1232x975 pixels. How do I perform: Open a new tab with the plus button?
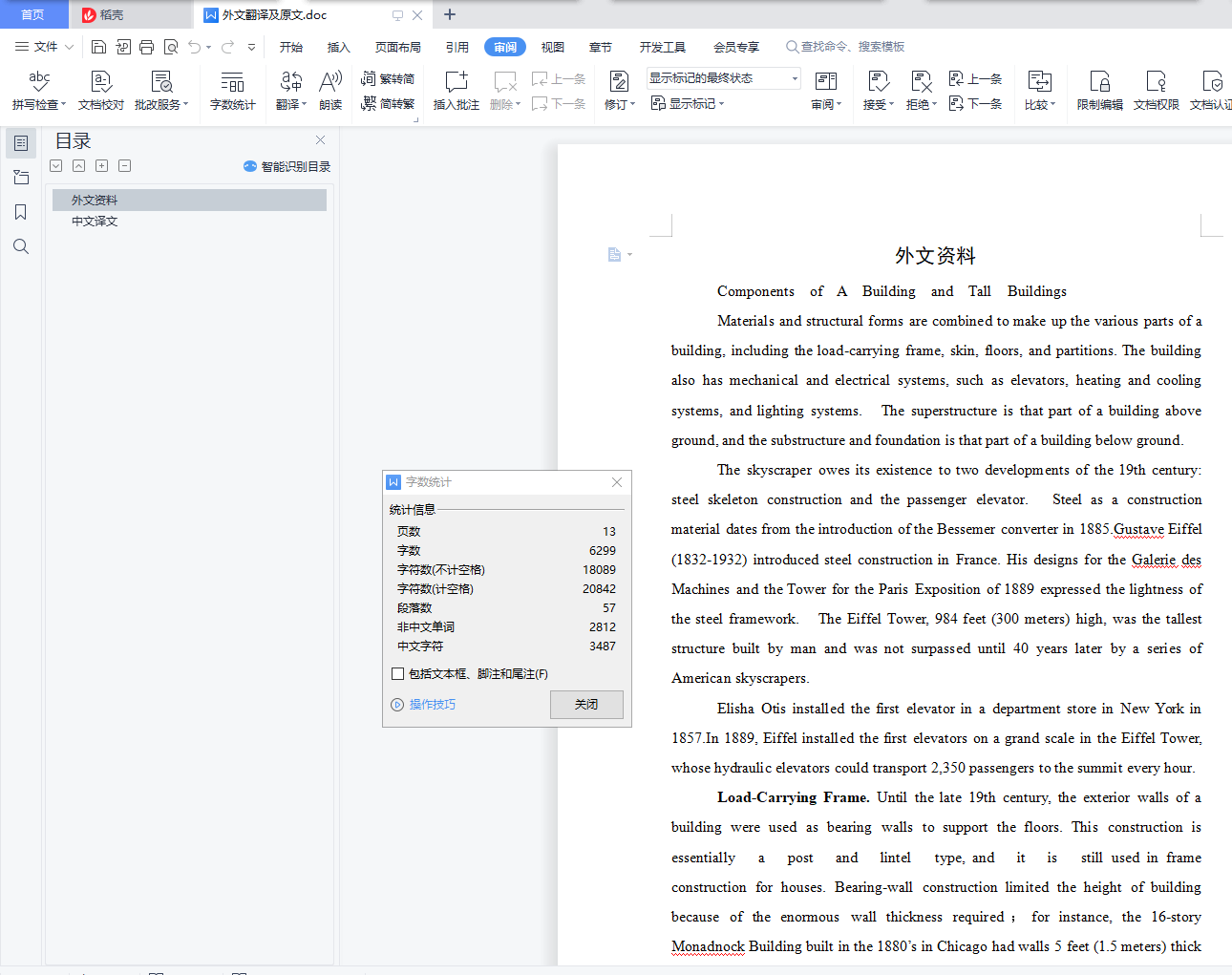pos(450,14)
